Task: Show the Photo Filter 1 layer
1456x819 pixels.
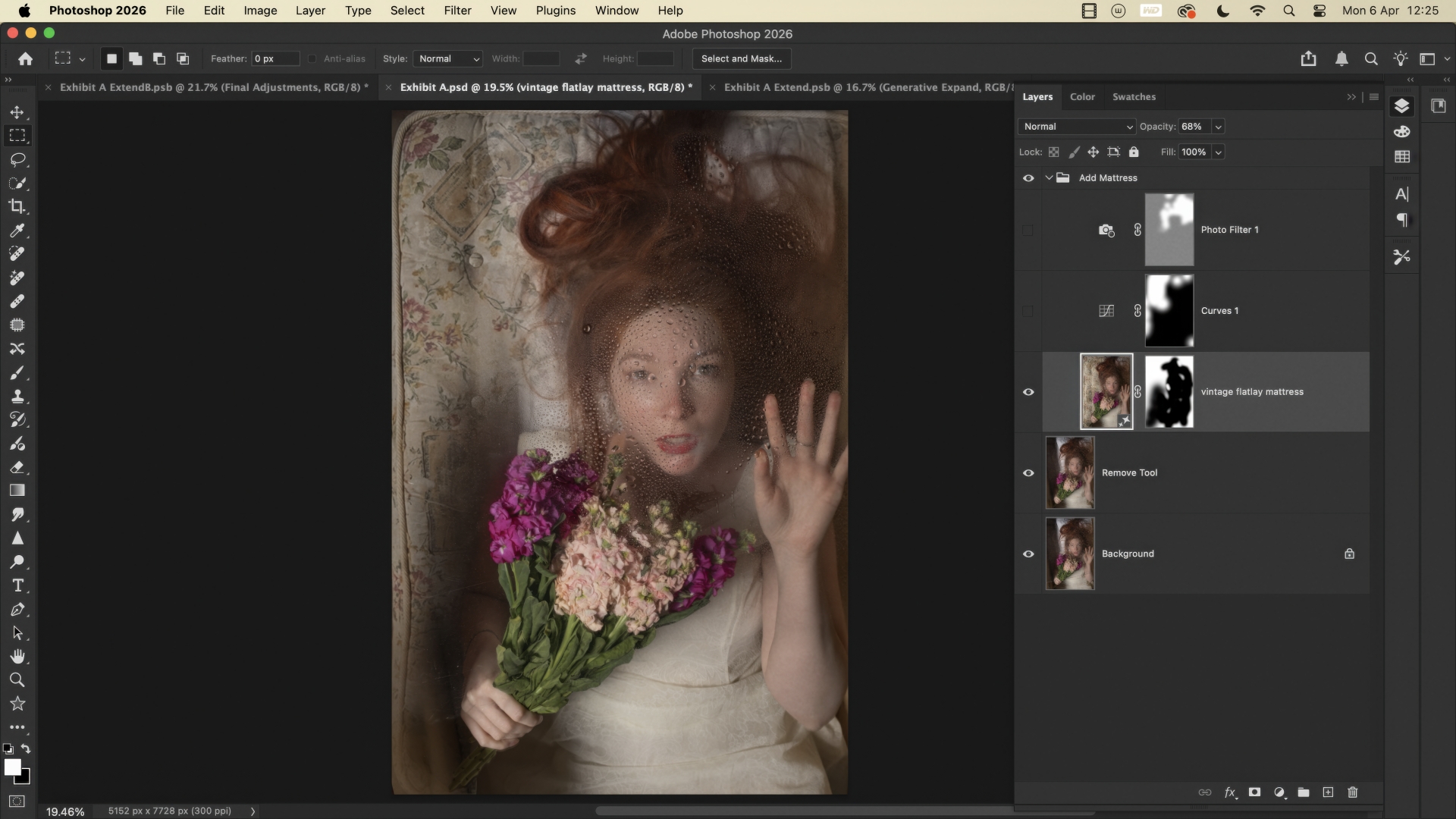Action: pos(1028,230)
